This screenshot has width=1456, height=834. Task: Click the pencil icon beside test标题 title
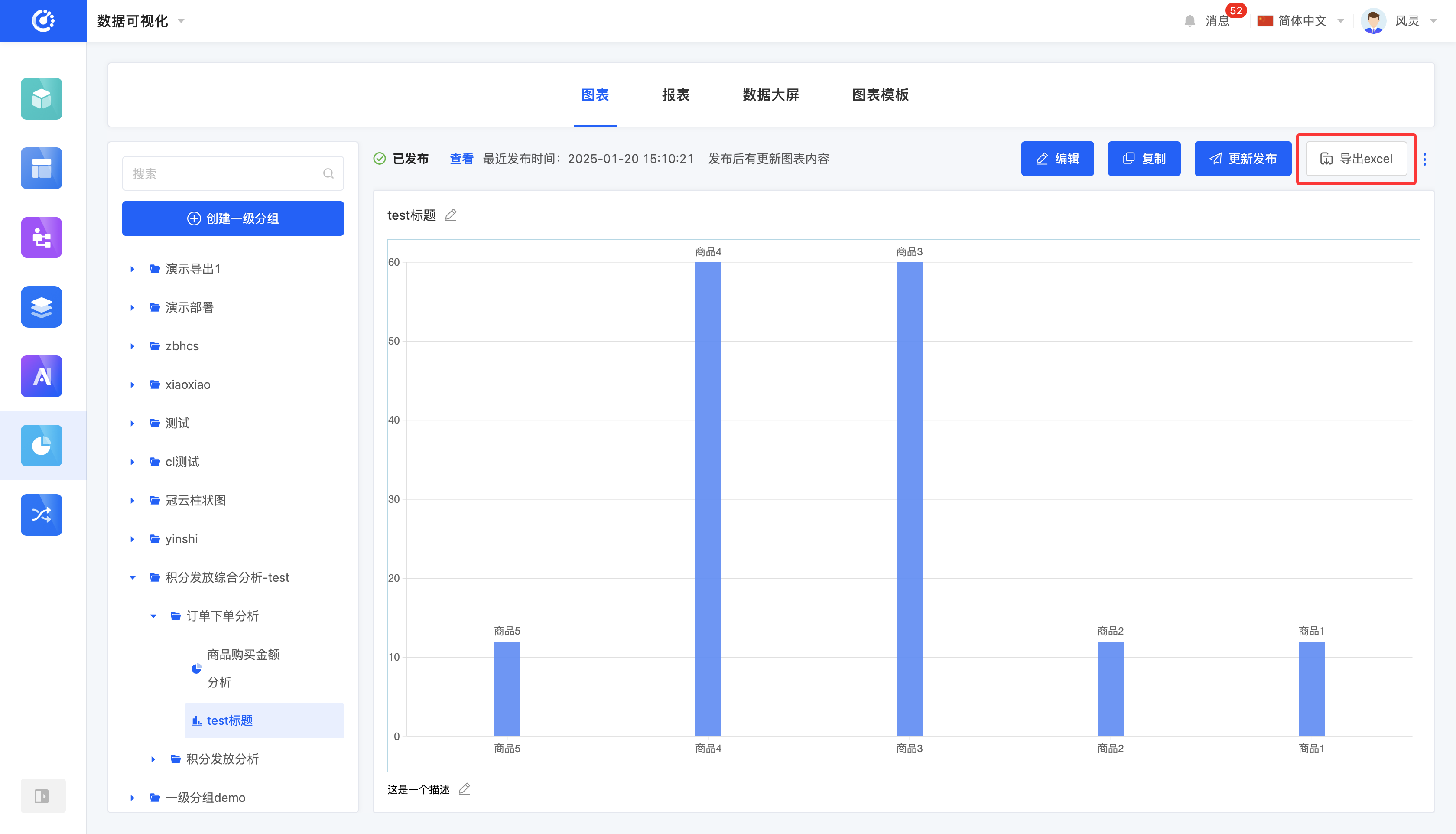tap(451, 215)
